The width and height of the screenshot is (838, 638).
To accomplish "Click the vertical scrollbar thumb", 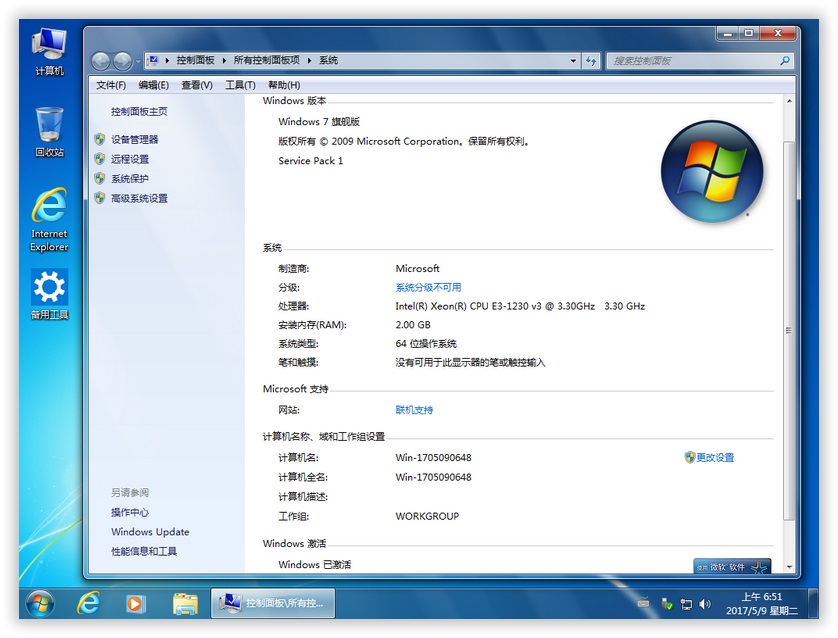I will [789, 330].
